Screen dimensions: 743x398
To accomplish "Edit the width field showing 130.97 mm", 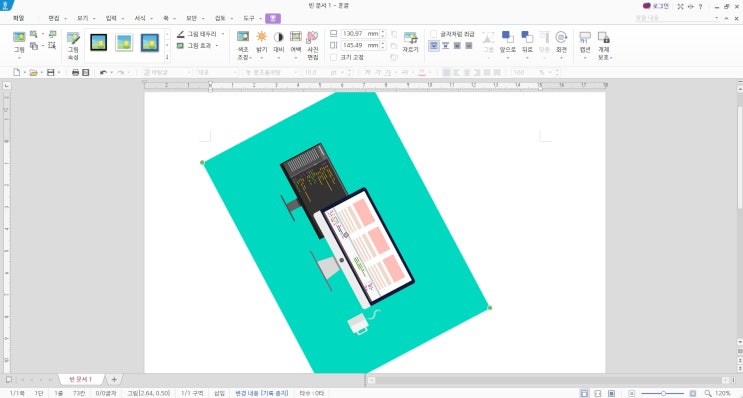I will [x=360, y=34].
